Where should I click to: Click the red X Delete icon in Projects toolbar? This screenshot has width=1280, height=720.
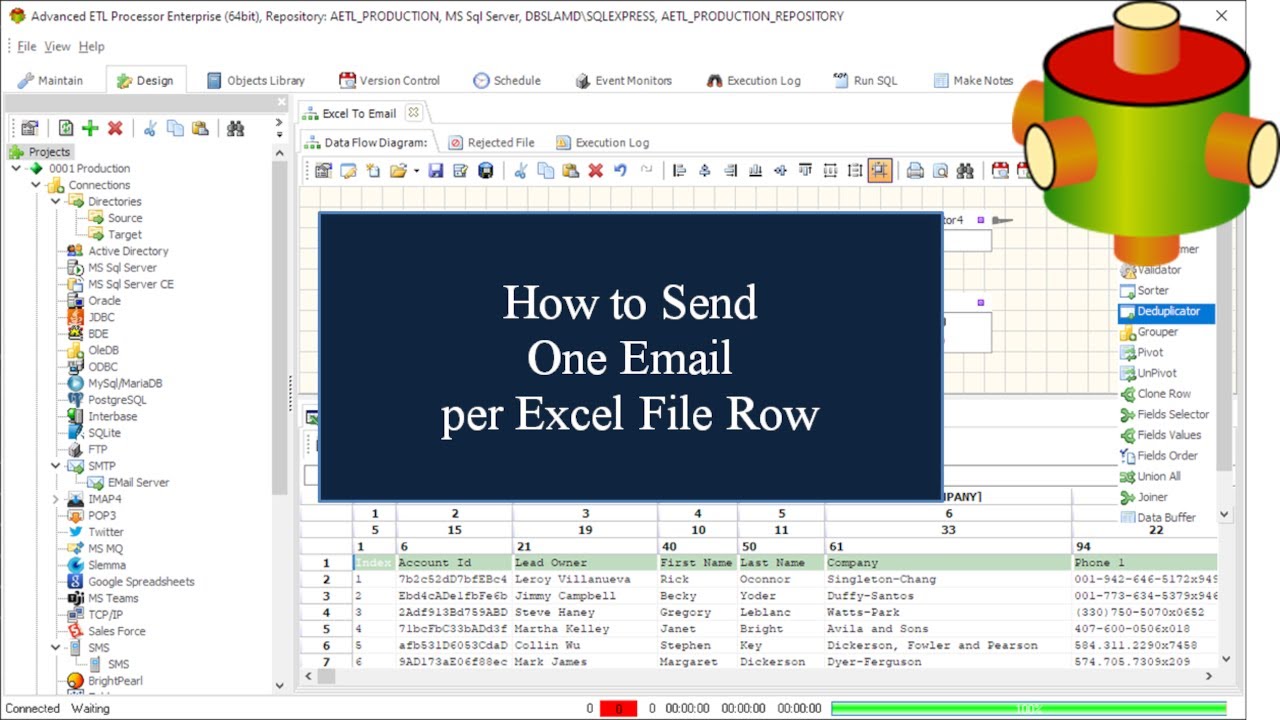tap(115, 128)
